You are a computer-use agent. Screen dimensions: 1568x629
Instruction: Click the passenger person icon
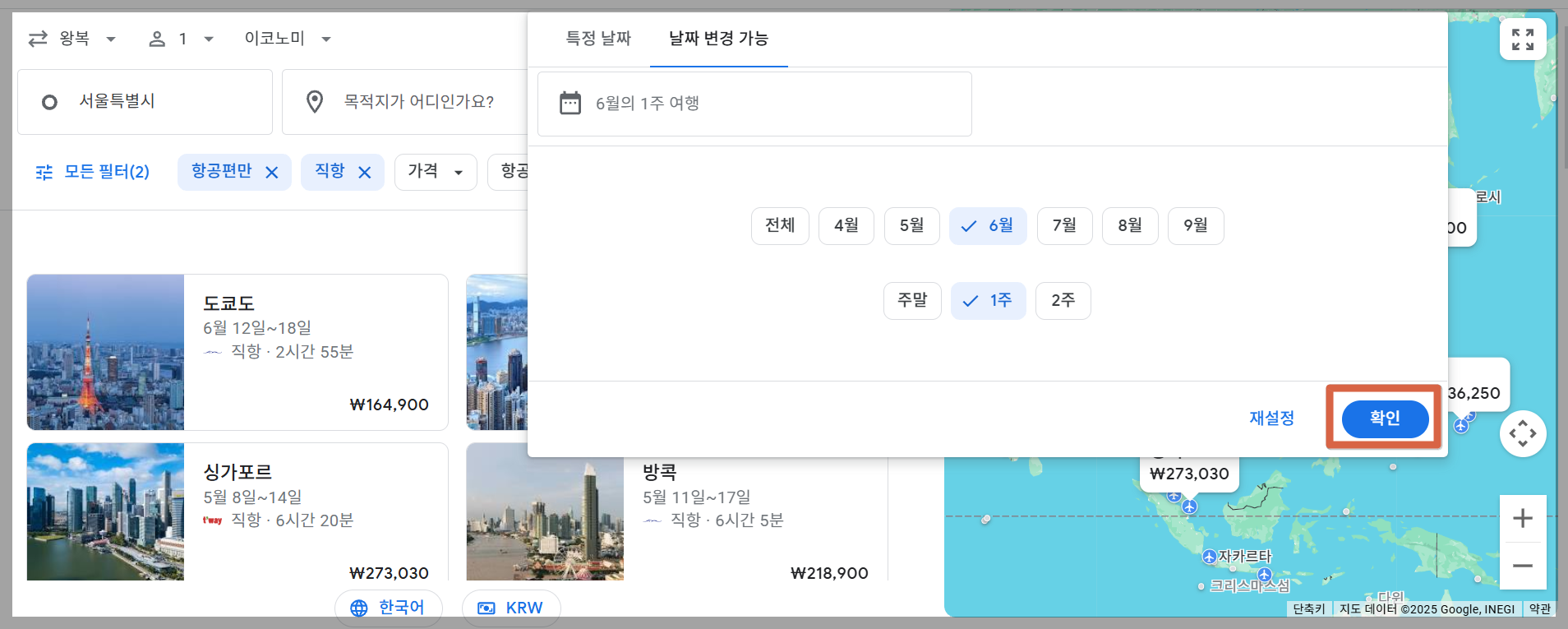pyautogui.click(x=157, y=39)
